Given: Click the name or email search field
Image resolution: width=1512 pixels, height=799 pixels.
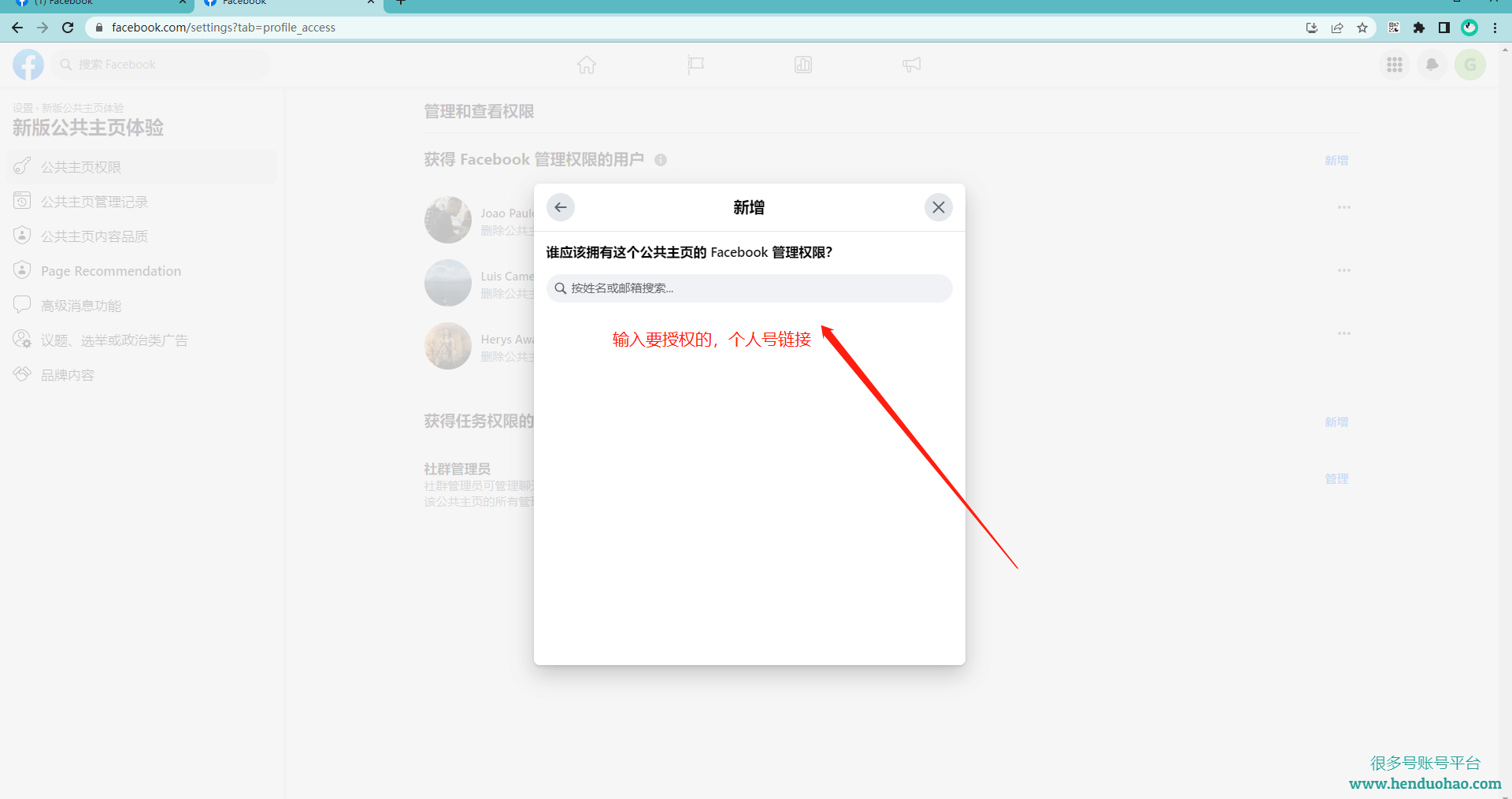Looking at the screenshot, I should (749, 288).
